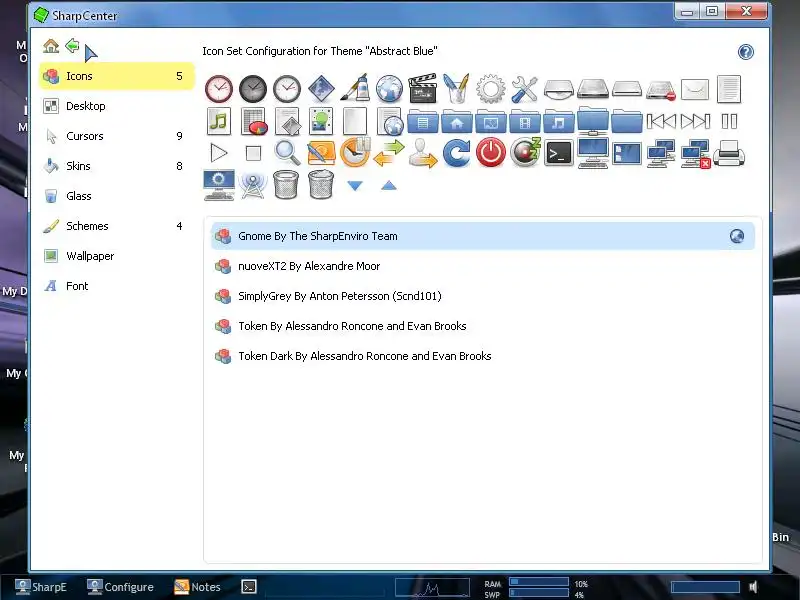Click the full trash can icon
The height and width of the screenshot is (600, 800).
321,185
